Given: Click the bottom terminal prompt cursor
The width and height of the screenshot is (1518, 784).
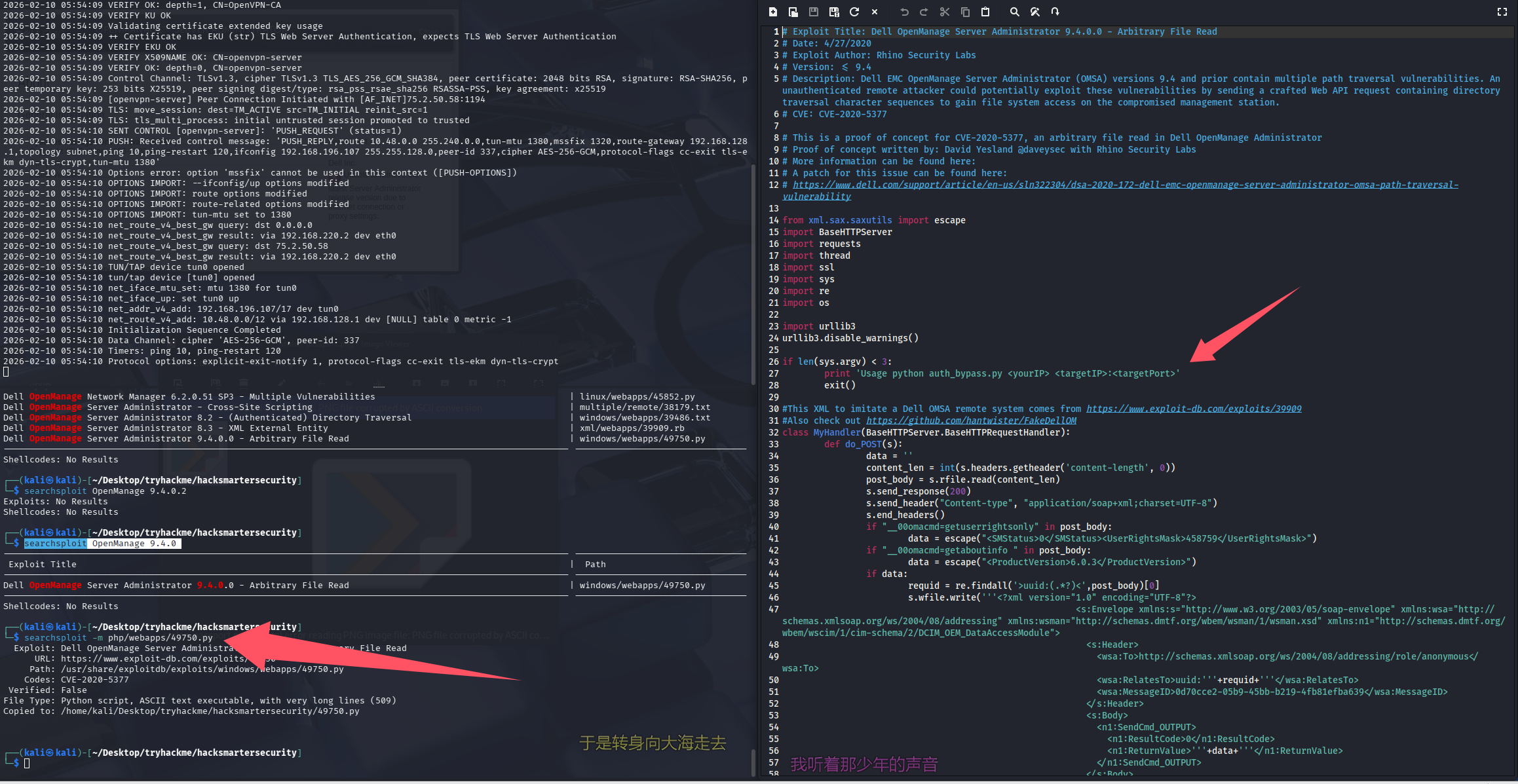Looking at the screenshot, I should point(27,764).
